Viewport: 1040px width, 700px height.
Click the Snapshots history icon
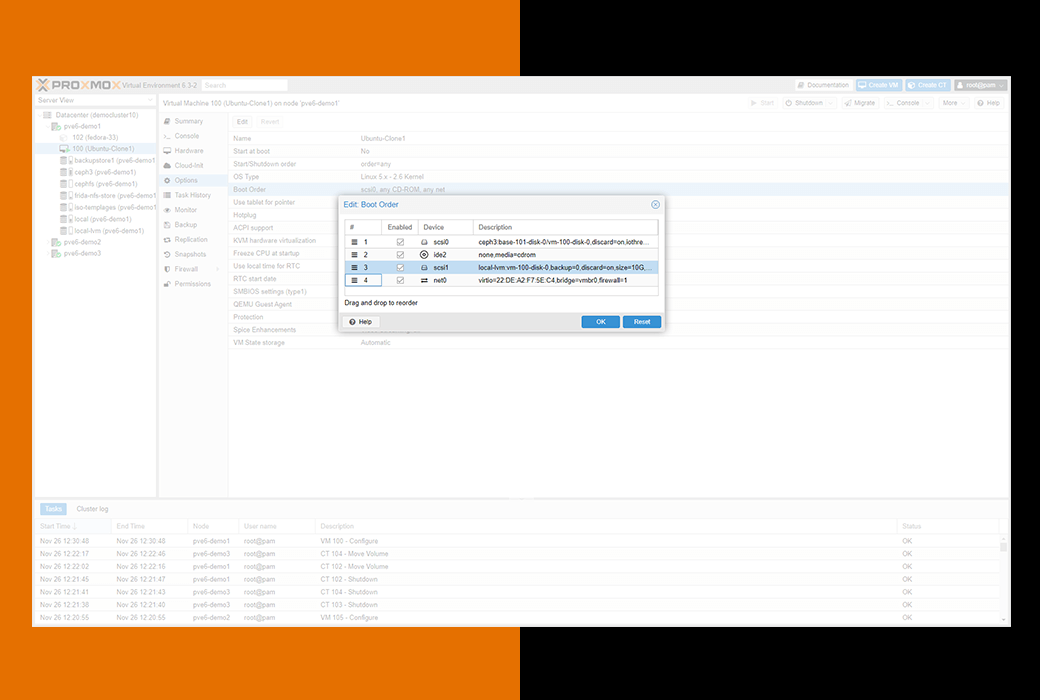point(167,254)
